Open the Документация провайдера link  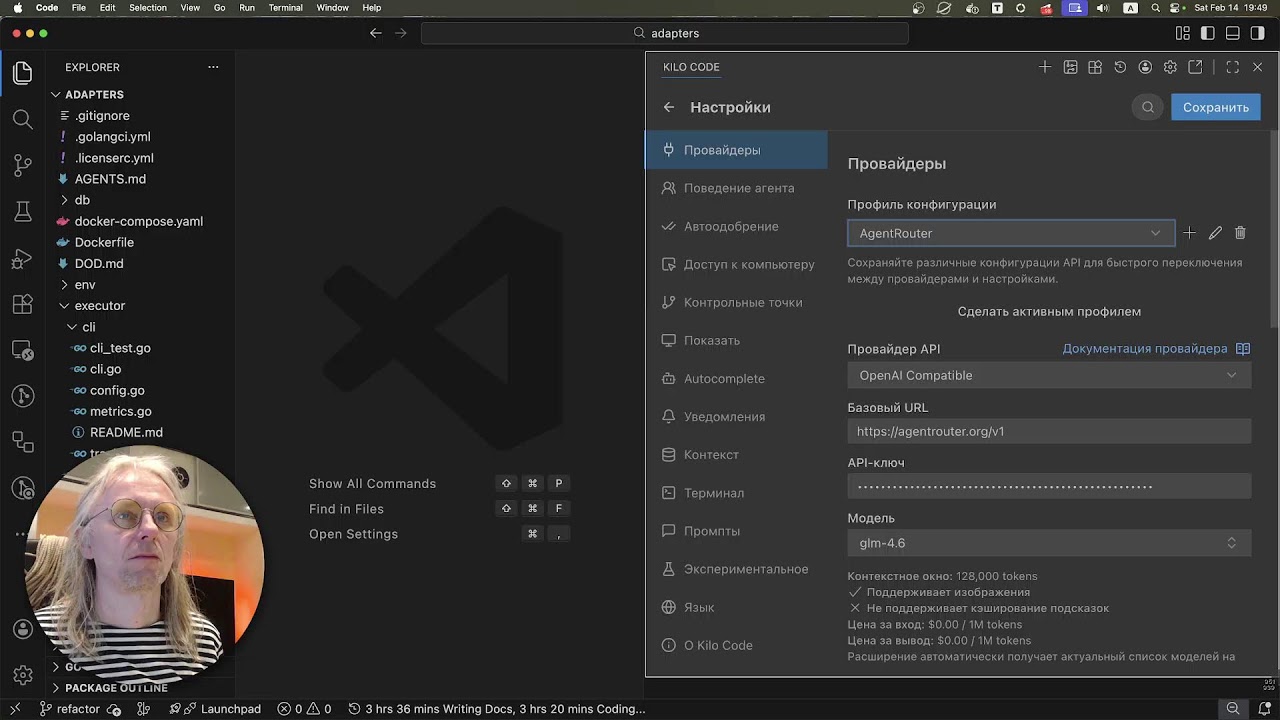pos(1145,349)
